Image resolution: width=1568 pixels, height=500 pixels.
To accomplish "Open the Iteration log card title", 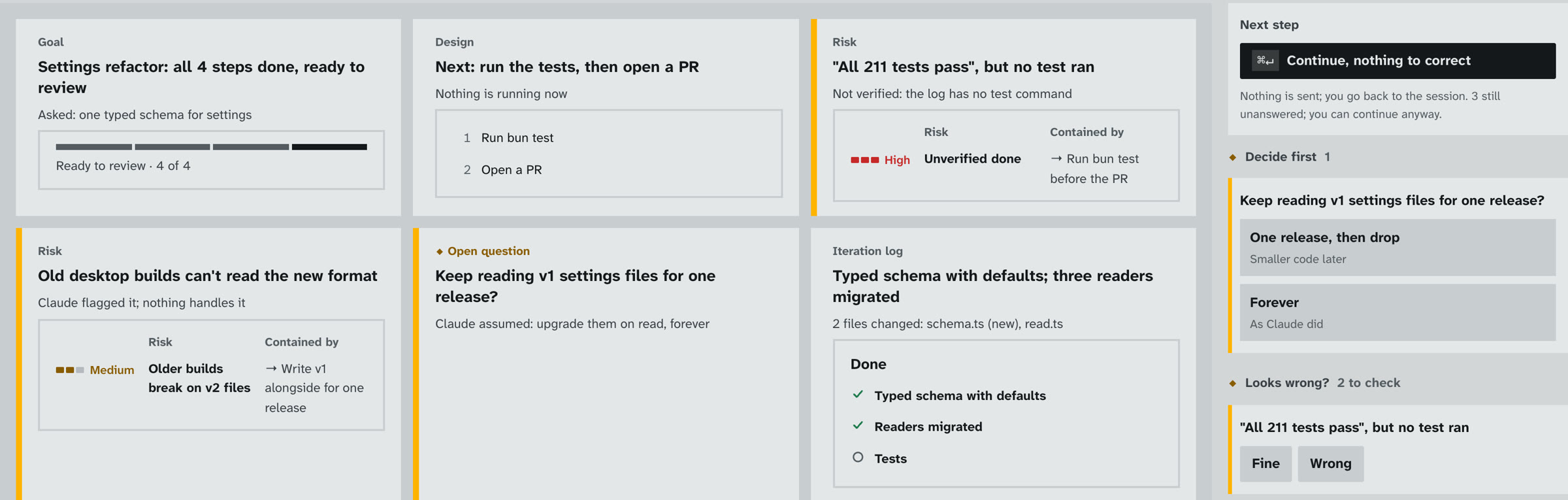I will coord(992,286).
